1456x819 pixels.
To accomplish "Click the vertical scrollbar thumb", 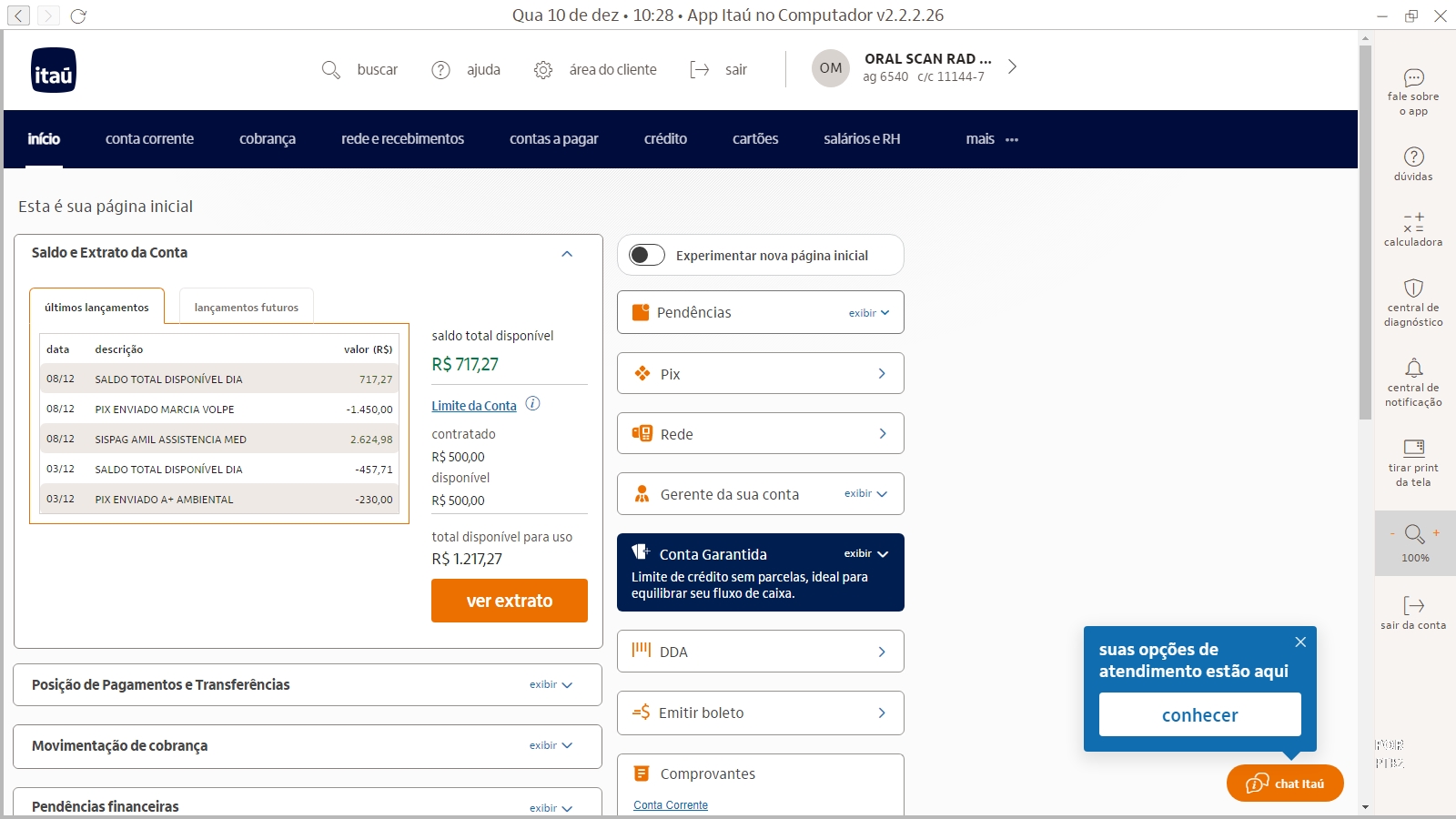I will [1365, 232].
